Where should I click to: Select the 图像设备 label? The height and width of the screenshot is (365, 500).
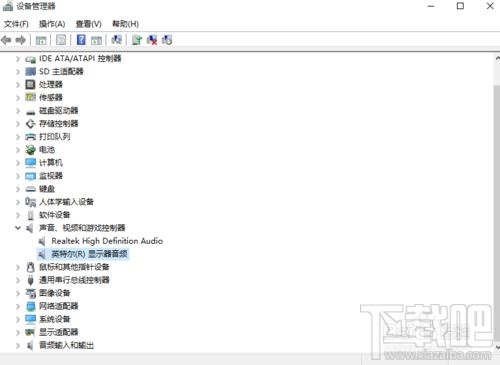point(55,293)
